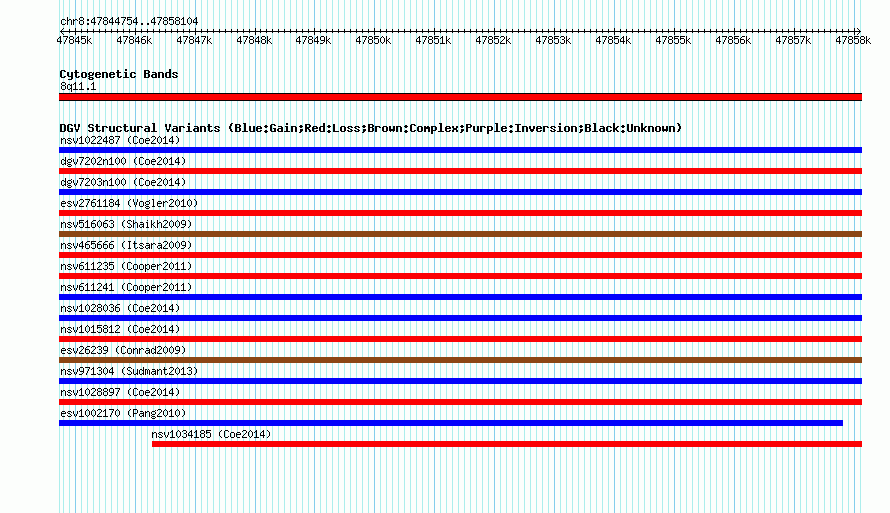Click the blue nsv971304 gain bar
The height and width of the screenshot is (513, 890).
click(x=460, y=381)
